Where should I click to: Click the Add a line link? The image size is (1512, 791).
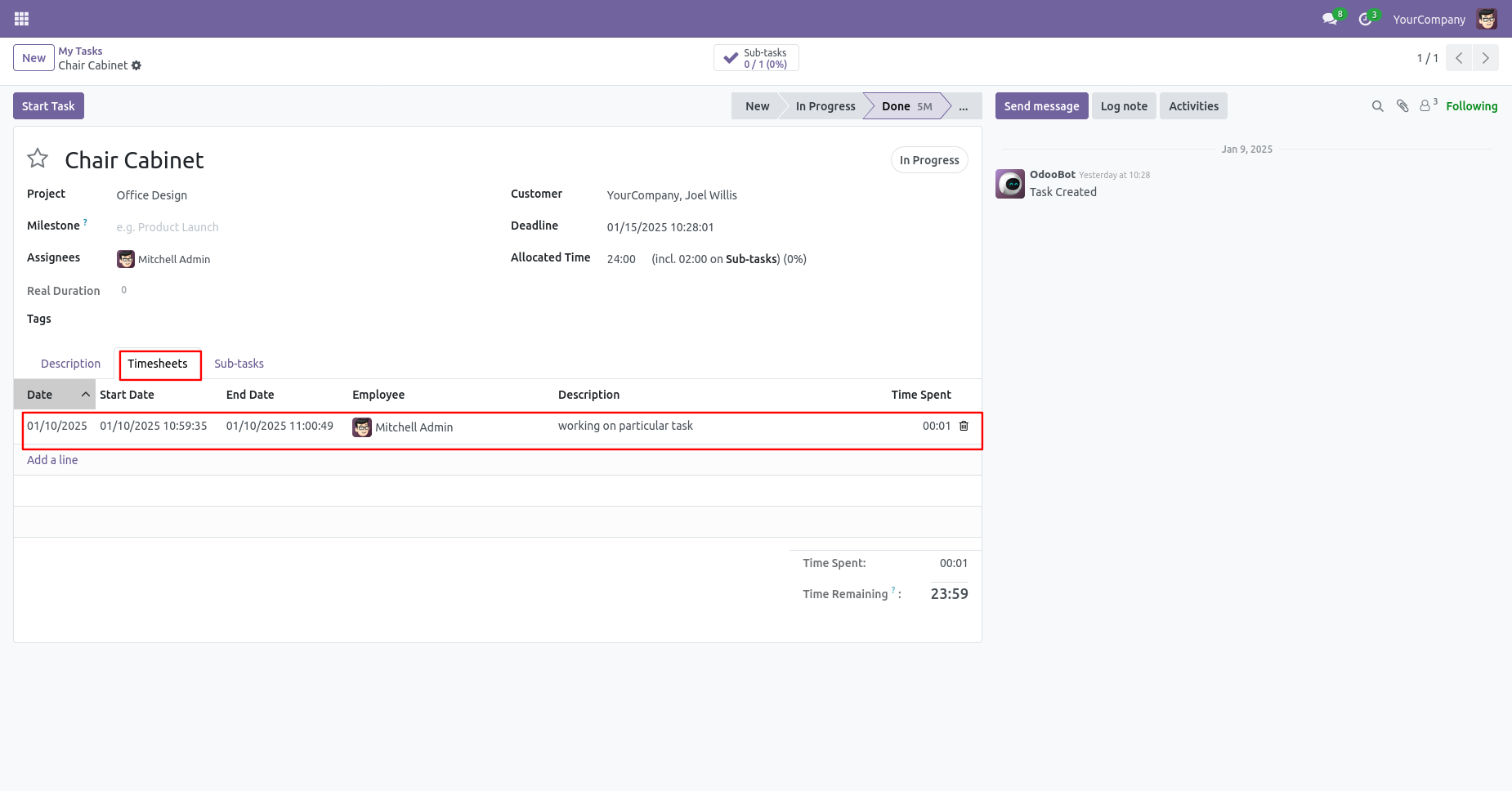coord(52,460)
